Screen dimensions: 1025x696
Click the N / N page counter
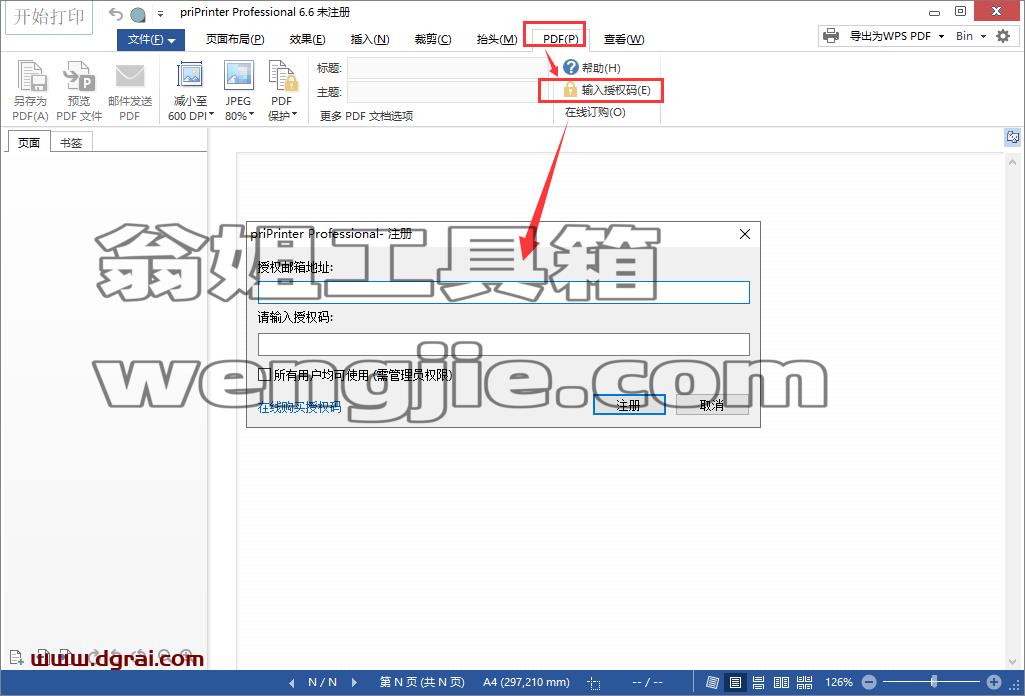322,682
